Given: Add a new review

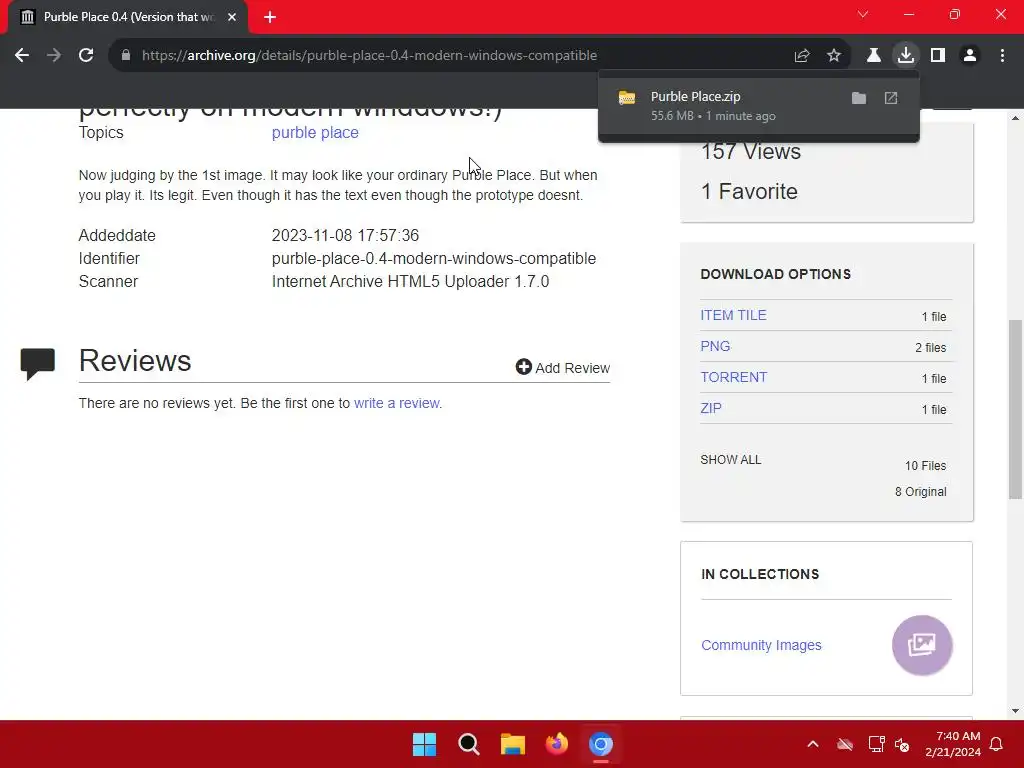Looking at the screenshot, I should coord(563,368).
